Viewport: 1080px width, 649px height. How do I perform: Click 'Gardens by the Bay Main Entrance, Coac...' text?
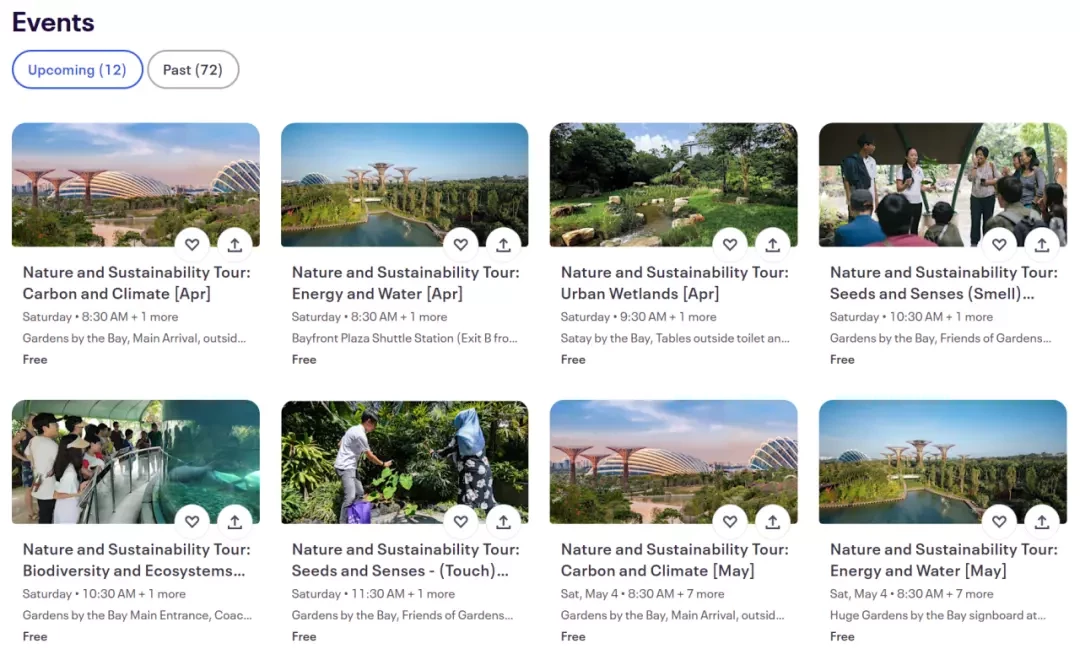click(137, 615)
